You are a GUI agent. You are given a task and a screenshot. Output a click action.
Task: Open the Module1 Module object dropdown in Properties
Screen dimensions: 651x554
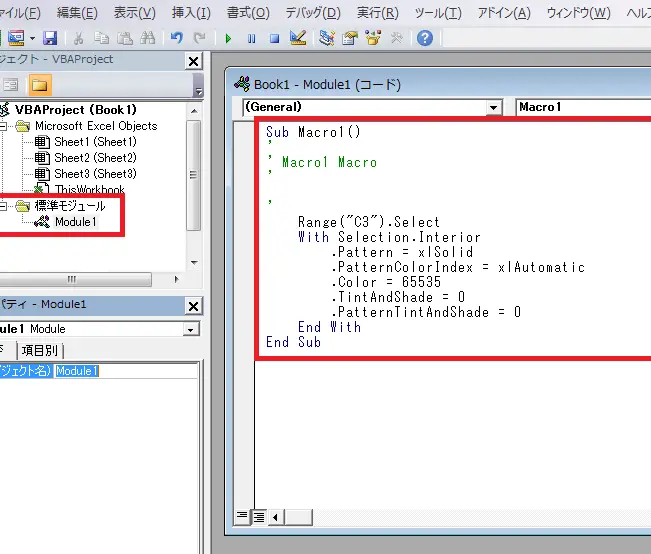pos(191,330)
